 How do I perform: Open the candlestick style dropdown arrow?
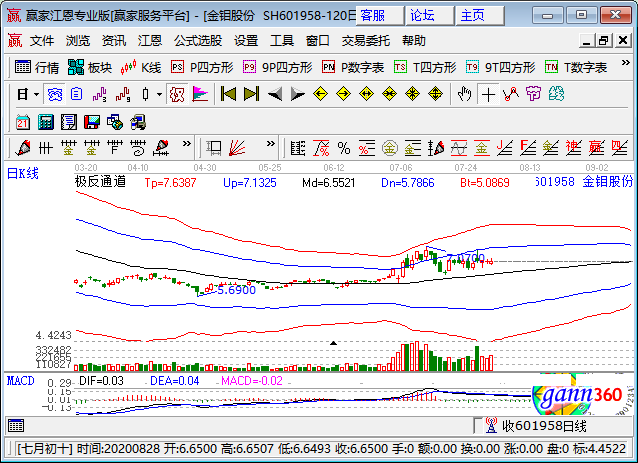click(160, 95)
